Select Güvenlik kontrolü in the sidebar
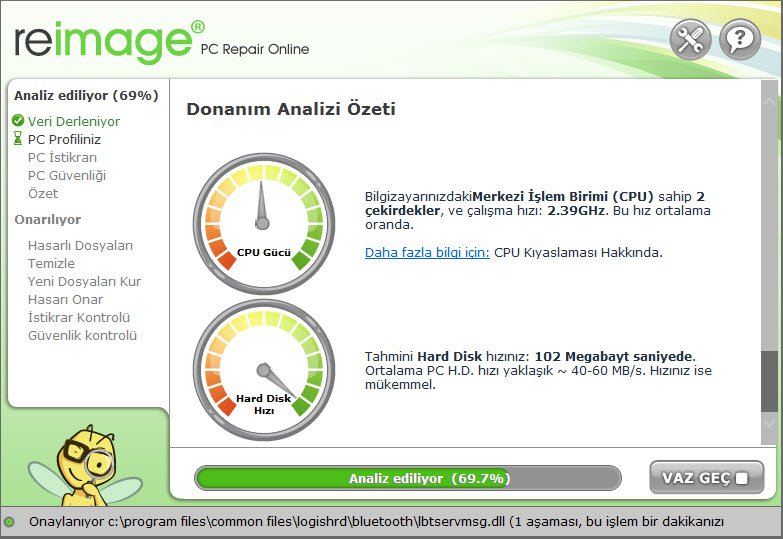 pos(82,335)
